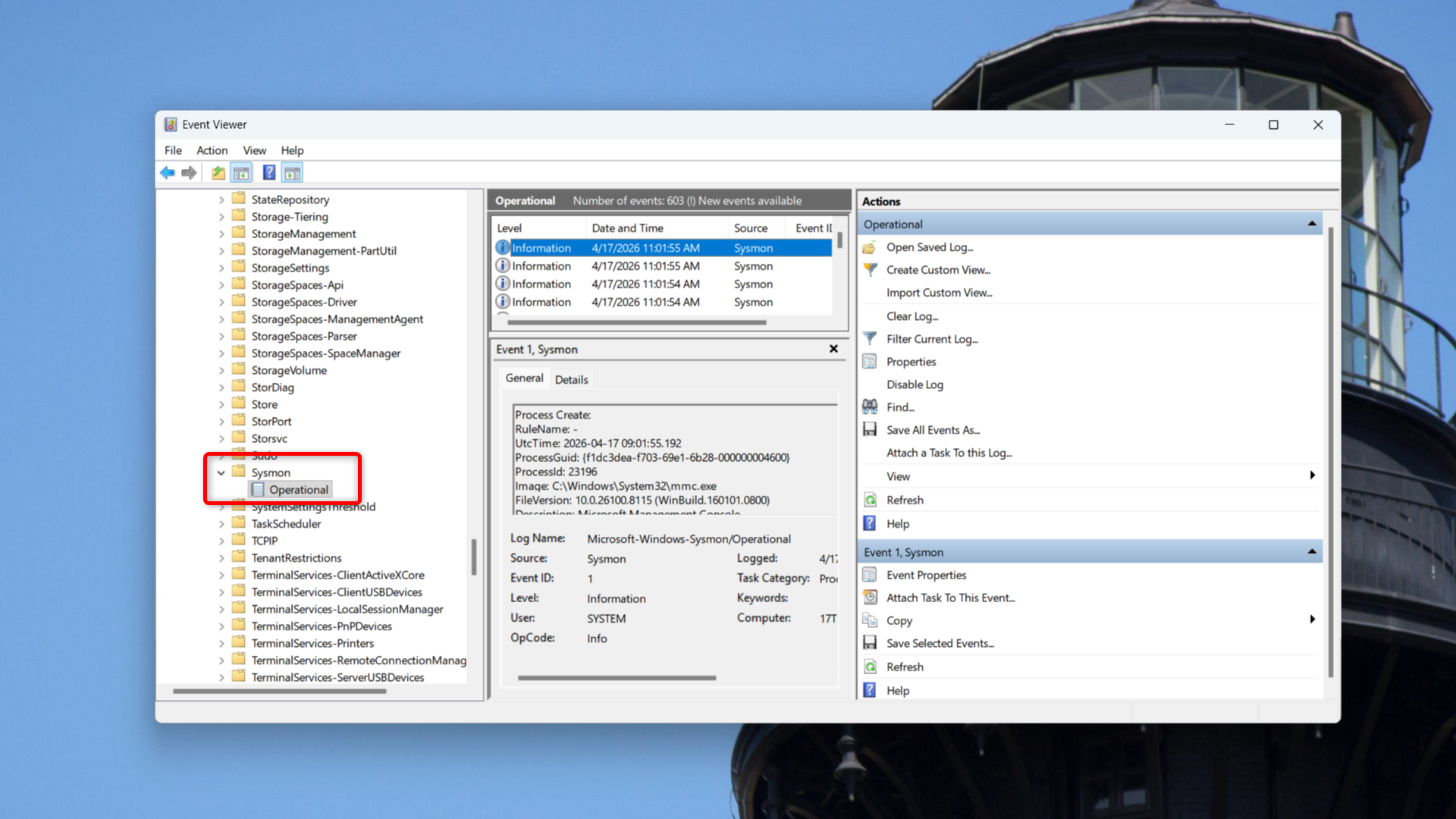
Task: Expand the StorageVolume node
Action: (x=221, y=371)
